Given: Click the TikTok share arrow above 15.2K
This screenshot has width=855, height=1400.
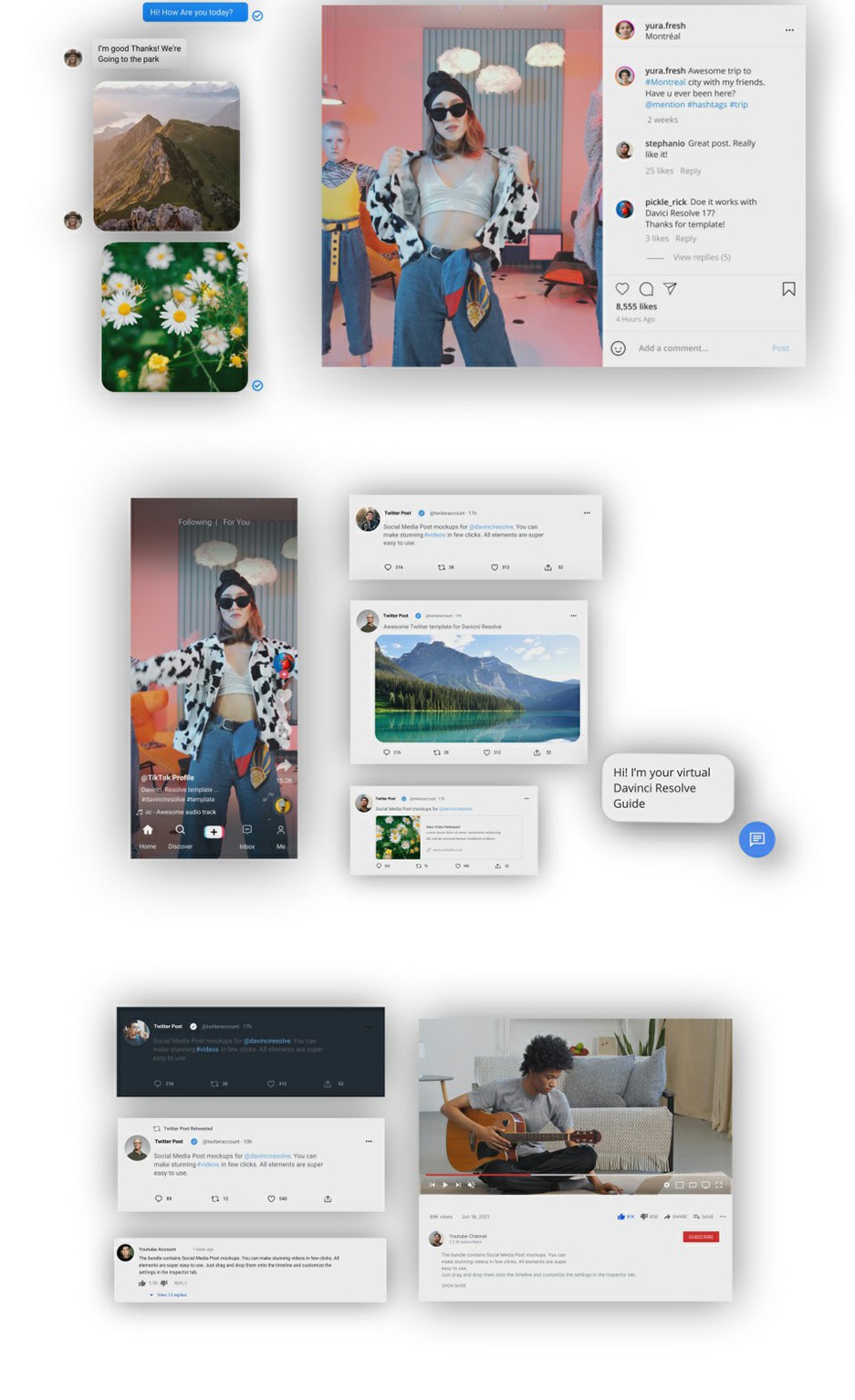Looking at the screenshot, I should coord(284,764).
